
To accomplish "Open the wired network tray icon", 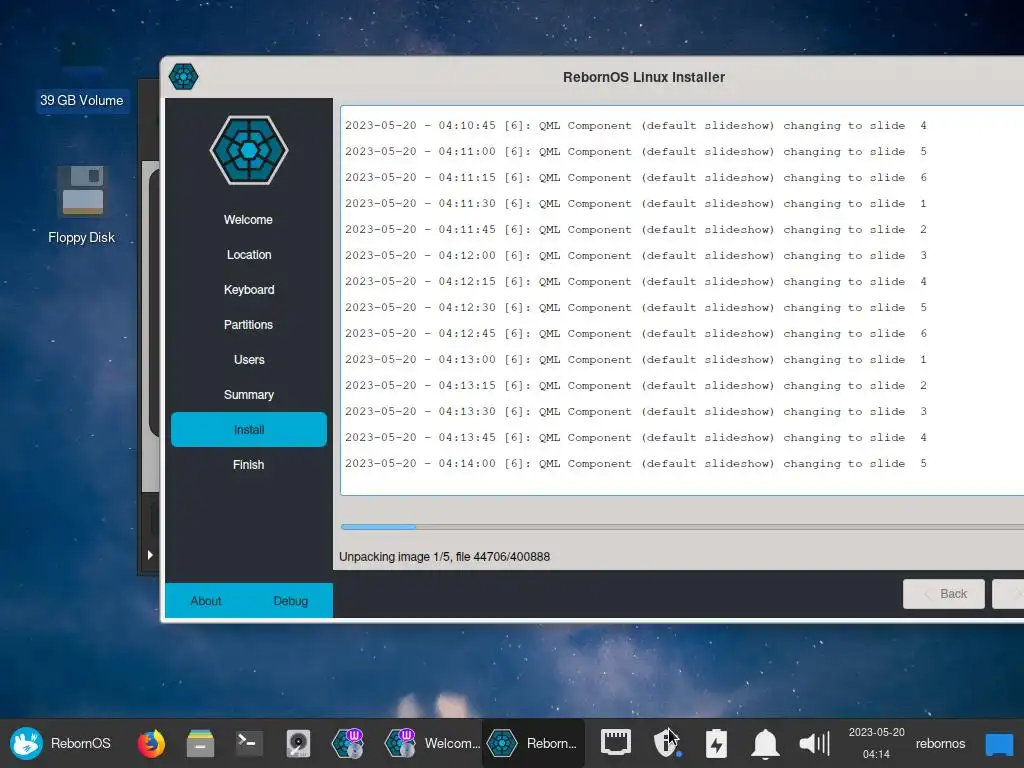I will click(x=616, y=743).
